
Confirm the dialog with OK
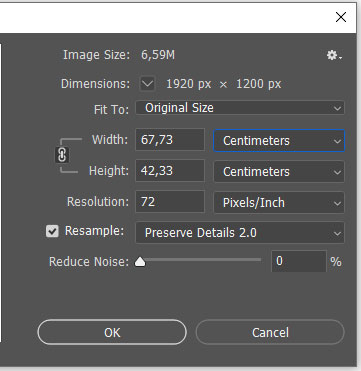pos(112,332)
